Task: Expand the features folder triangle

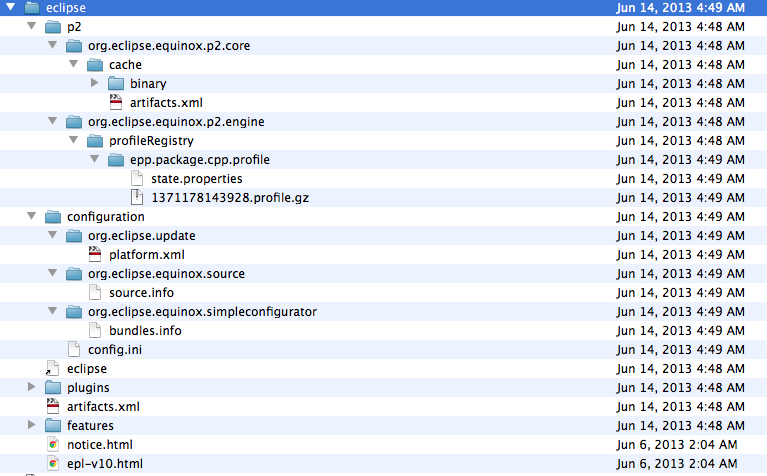Action: tap(32, 425)
